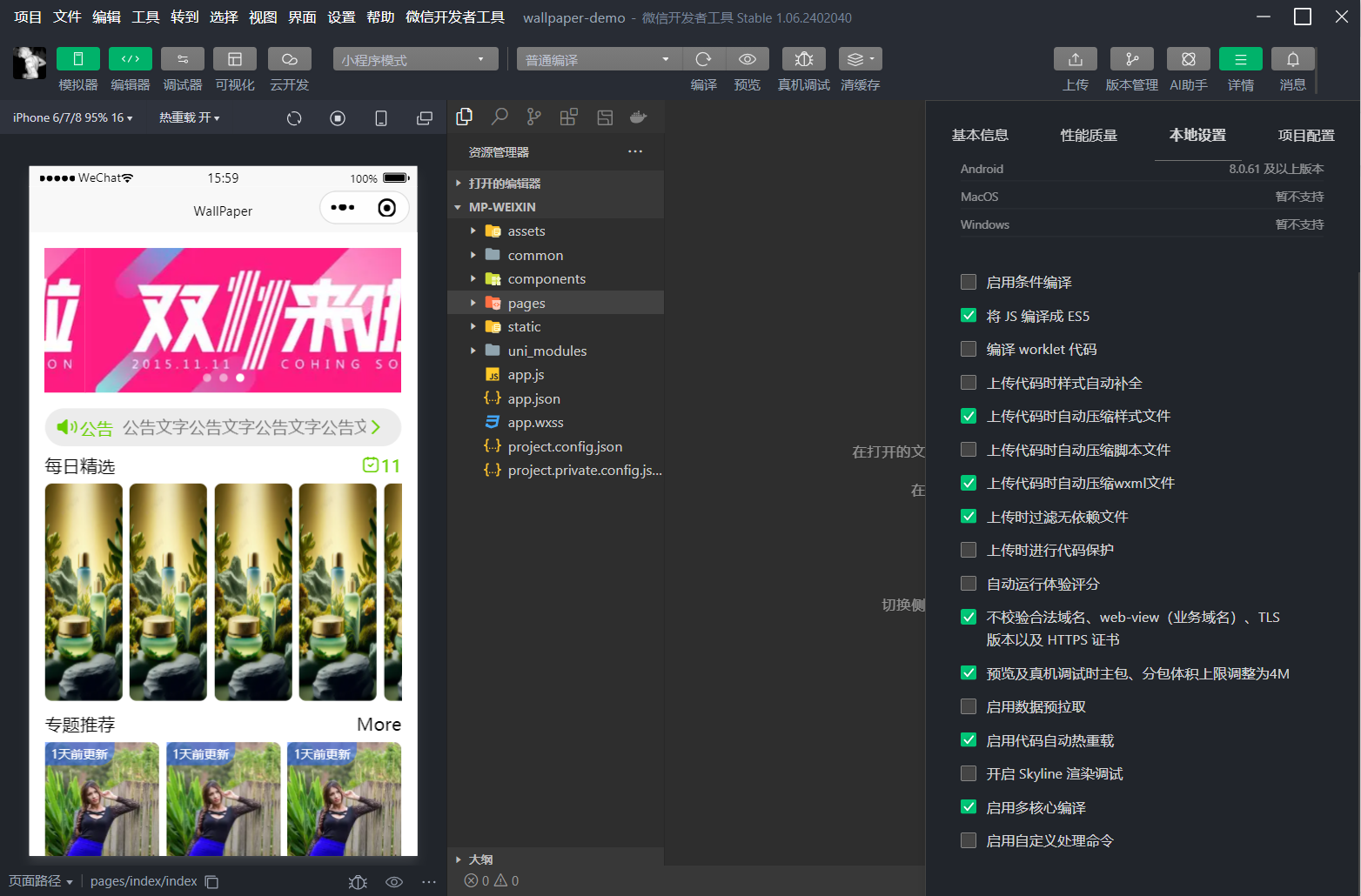Viewport: 1361px width, 896px height.
Task: Open the 公告 notice bar
Action: click(x=223, y=427)
